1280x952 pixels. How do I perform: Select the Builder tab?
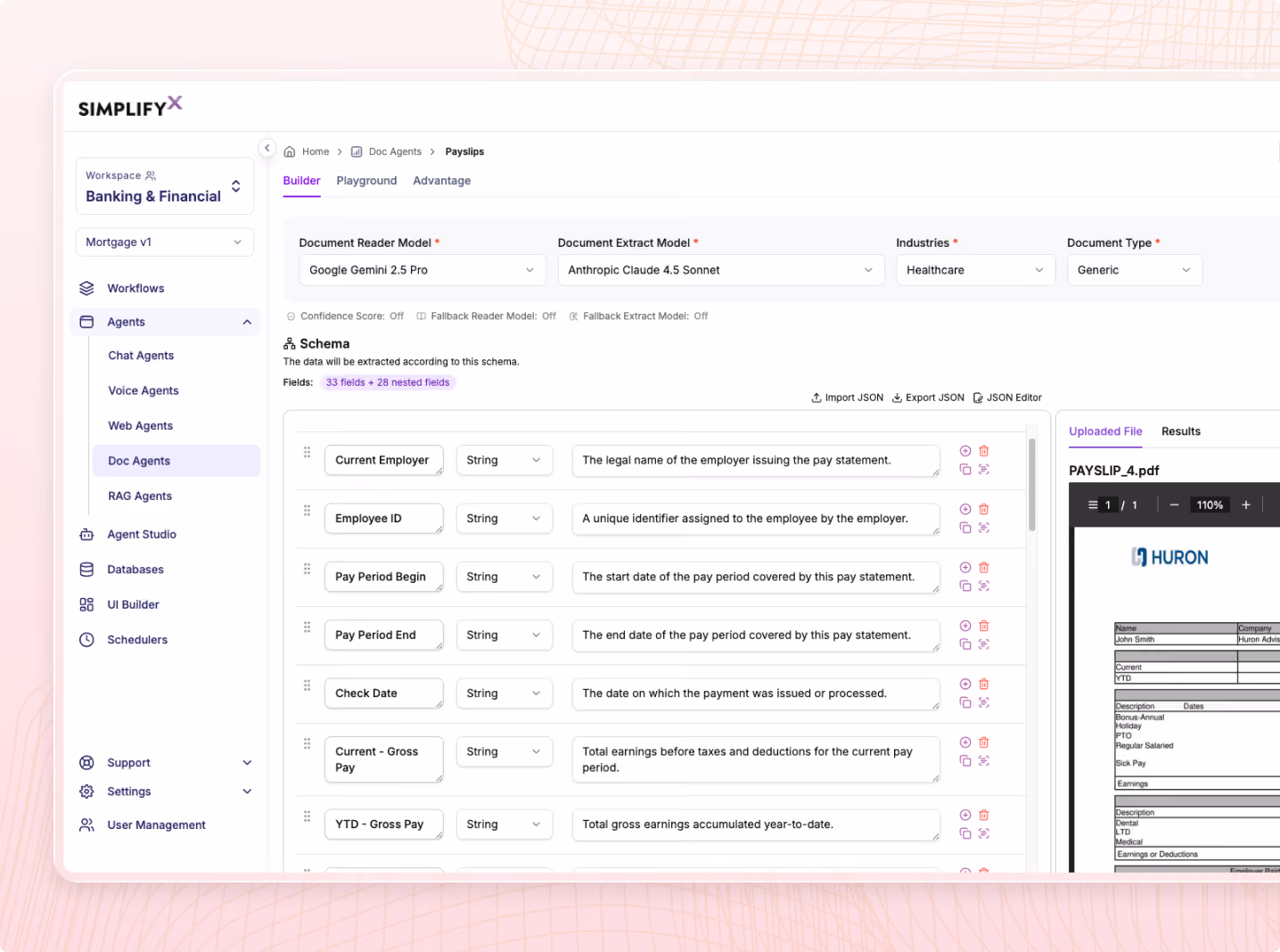click(x=301, y=181)
